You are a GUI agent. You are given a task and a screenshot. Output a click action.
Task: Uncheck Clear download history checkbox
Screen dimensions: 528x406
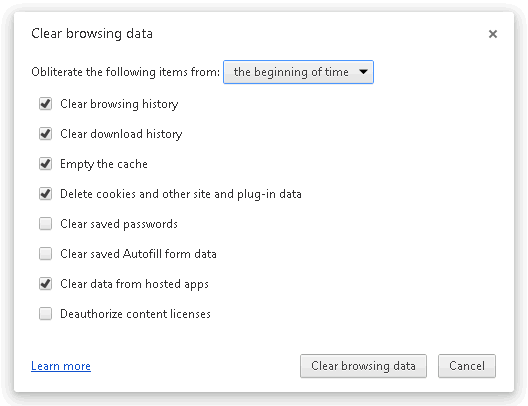pos(45,134)
